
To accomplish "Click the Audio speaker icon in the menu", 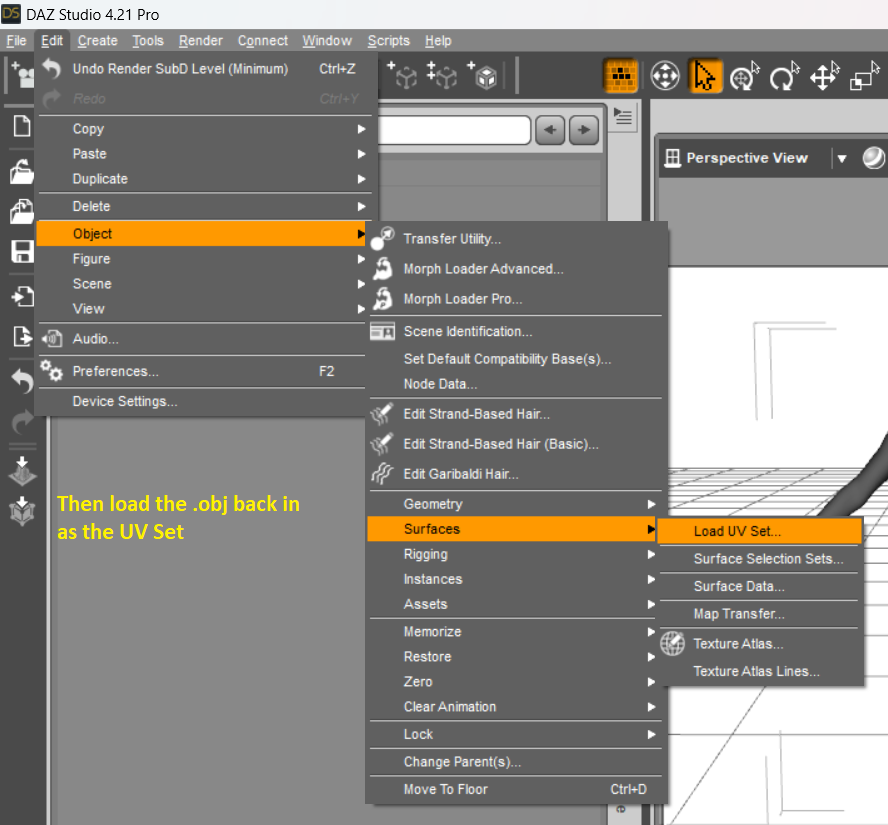I will click(x=52, y=339).
